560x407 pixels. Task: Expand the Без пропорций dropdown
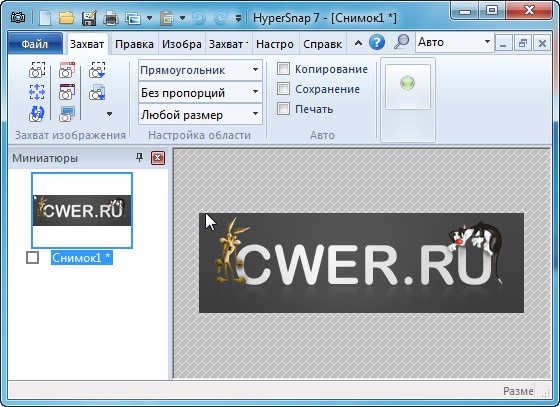pos(200,92)
